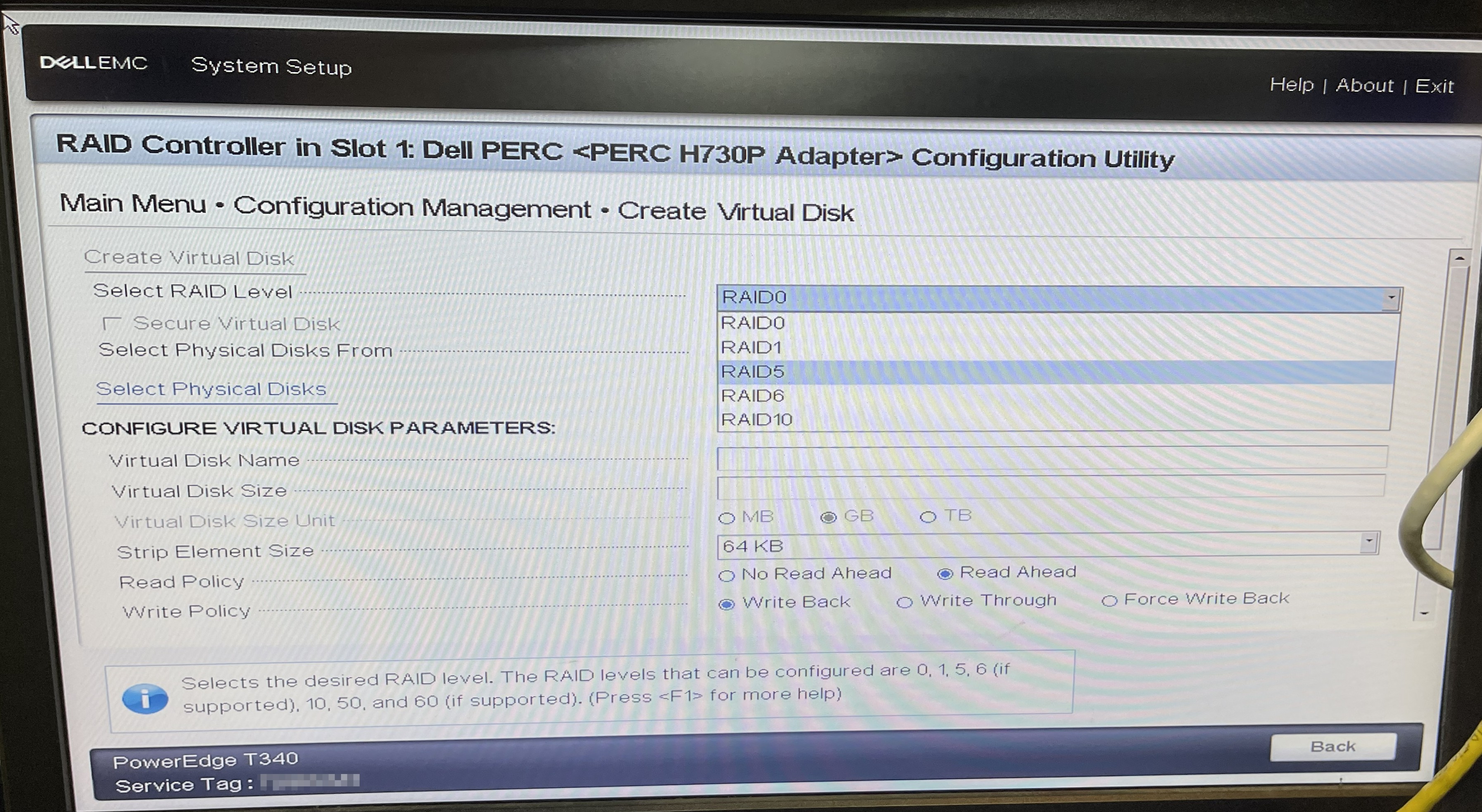
Task: Choose Read Ahead policy
Action: click(945, 573)
